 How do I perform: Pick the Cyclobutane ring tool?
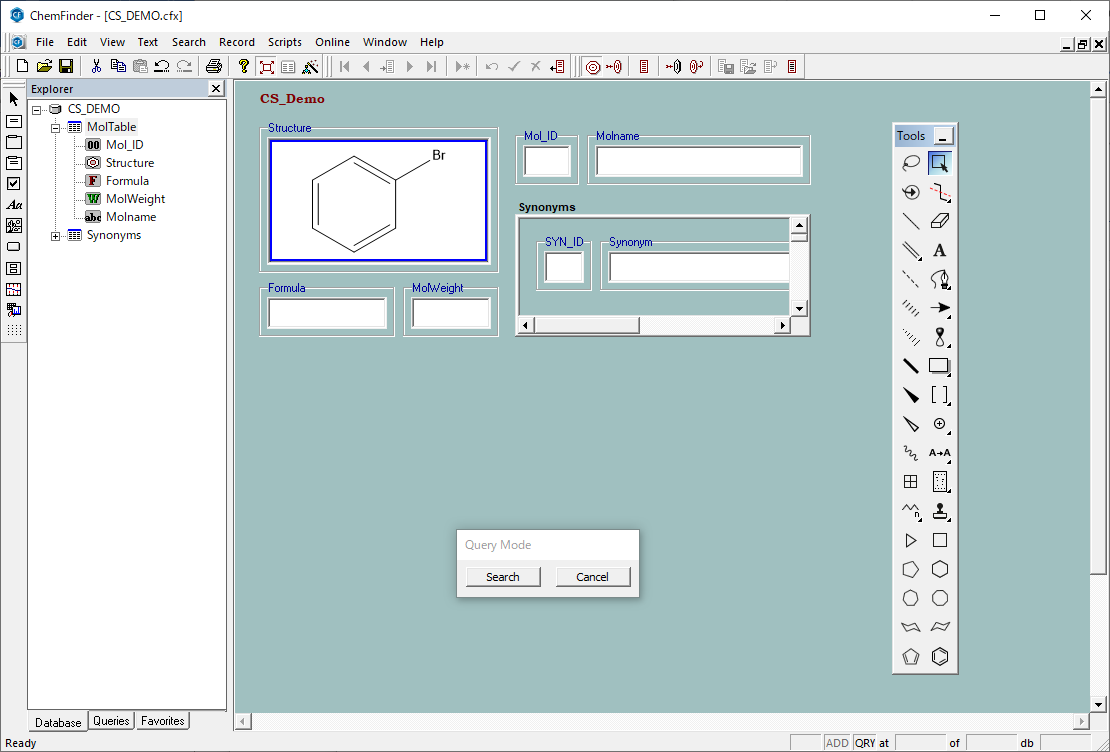coord(939,540)
